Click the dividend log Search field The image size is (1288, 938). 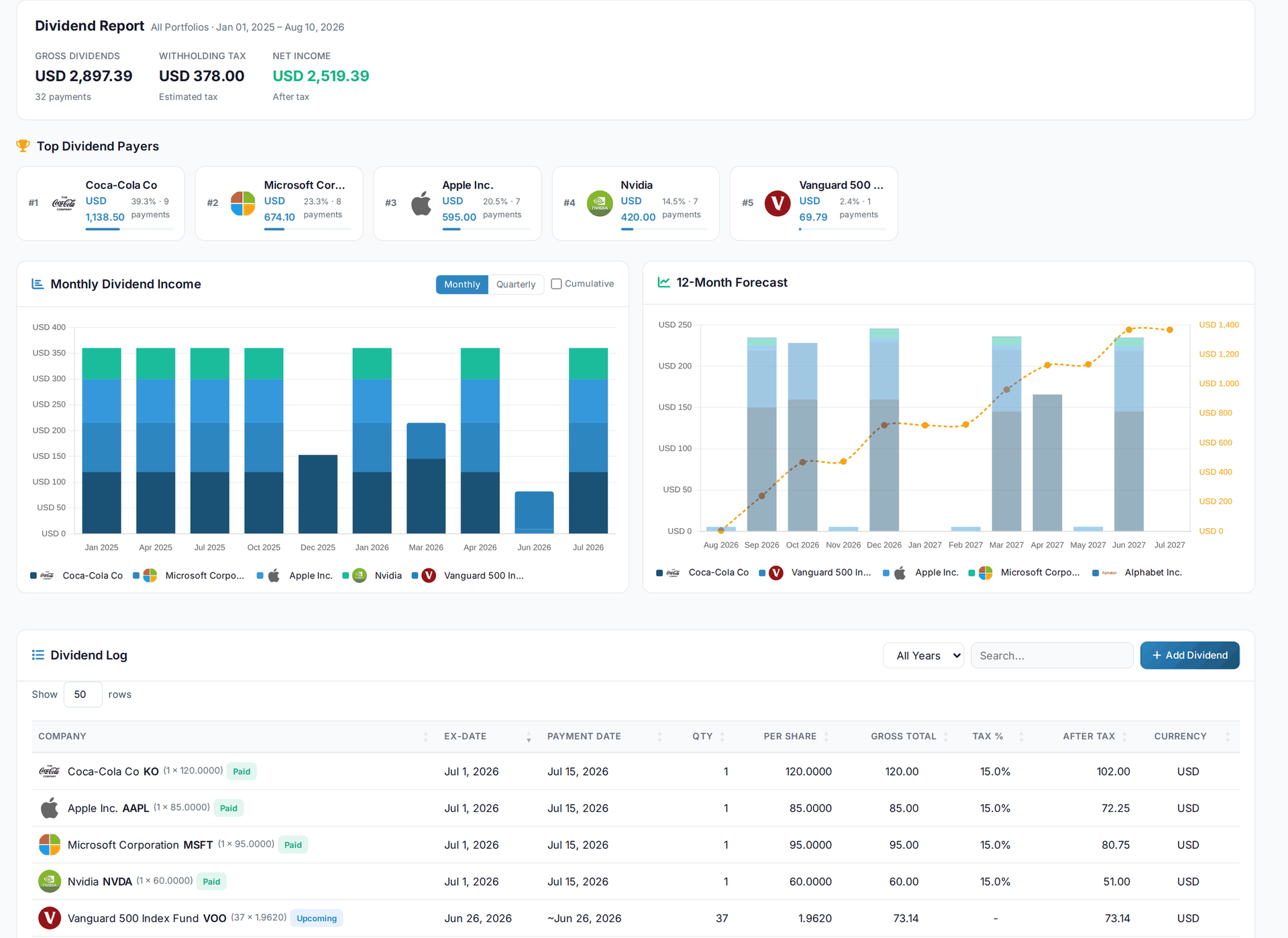pyautogui.click(x=1051, y=656)
